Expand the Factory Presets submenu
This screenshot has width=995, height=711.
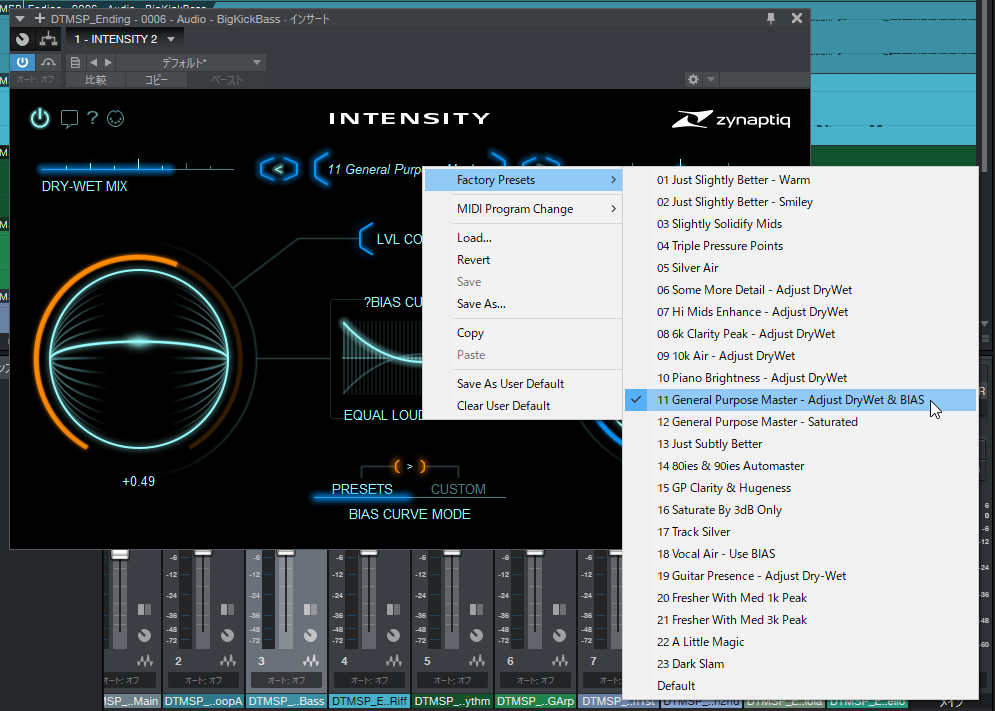[x=523, y=180]
